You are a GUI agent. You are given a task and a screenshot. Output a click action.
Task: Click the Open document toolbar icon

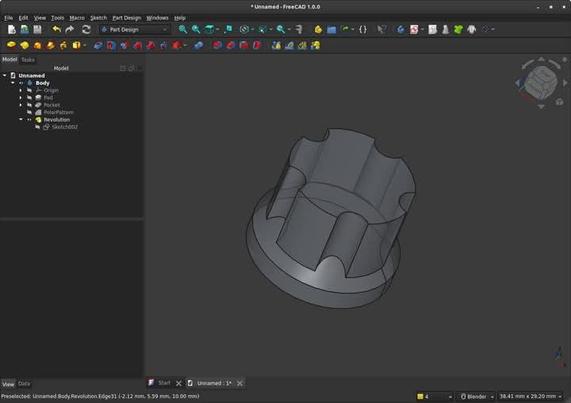click(24, 29)
